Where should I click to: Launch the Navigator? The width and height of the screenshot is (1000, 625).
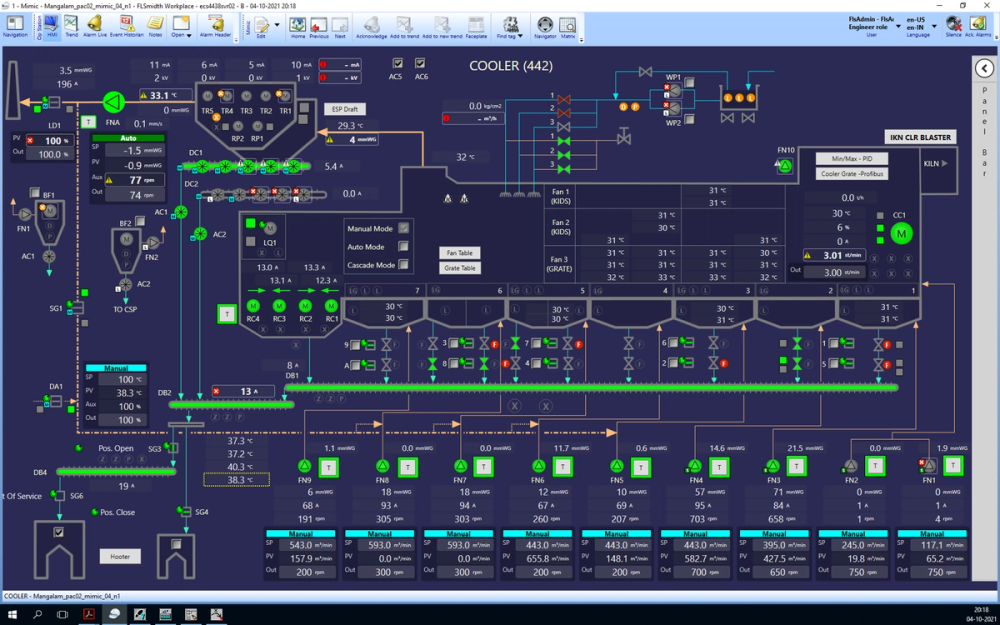[545, 26]
